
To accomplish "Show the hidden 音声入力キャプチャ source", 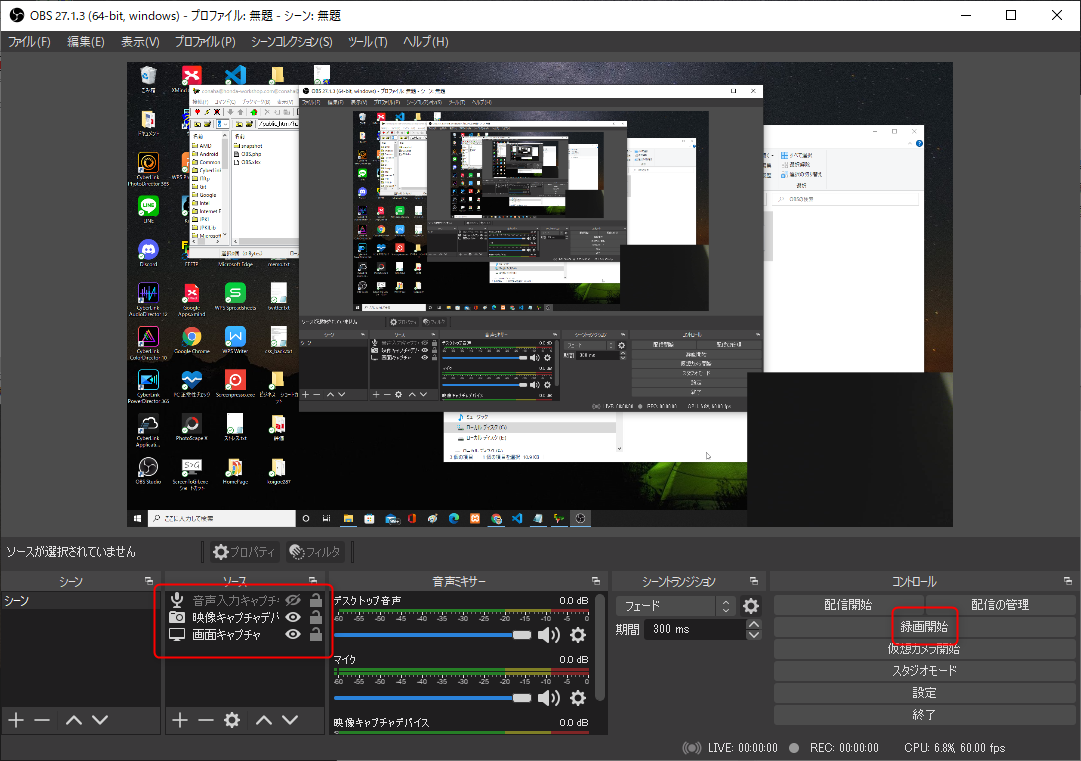I will (293, 600).
